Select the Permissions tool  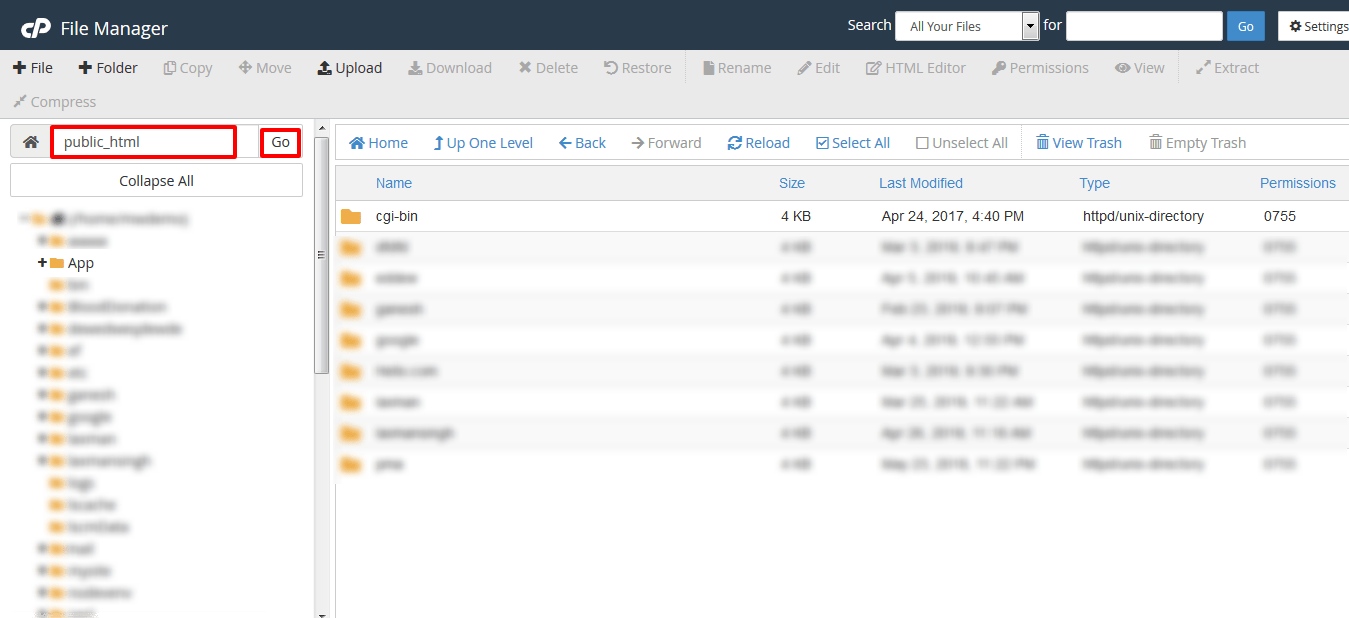click(1040, 67)
